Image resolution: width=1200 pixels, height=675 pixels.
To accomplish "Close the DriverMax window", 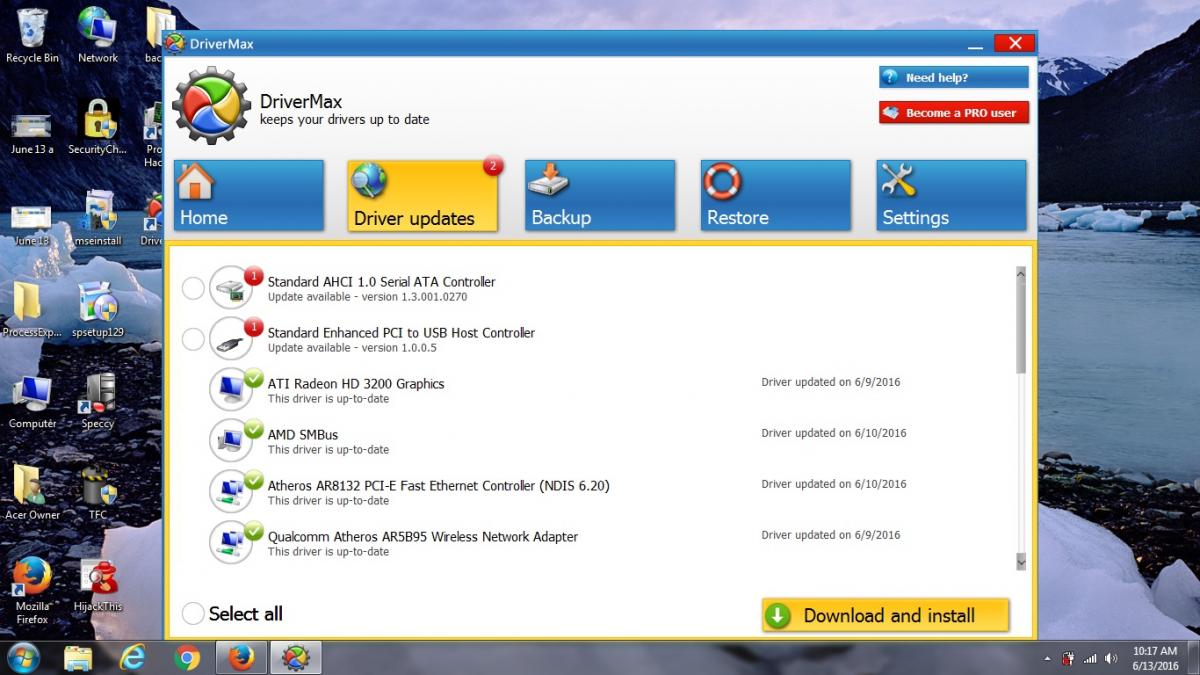I will (1014, 43).
